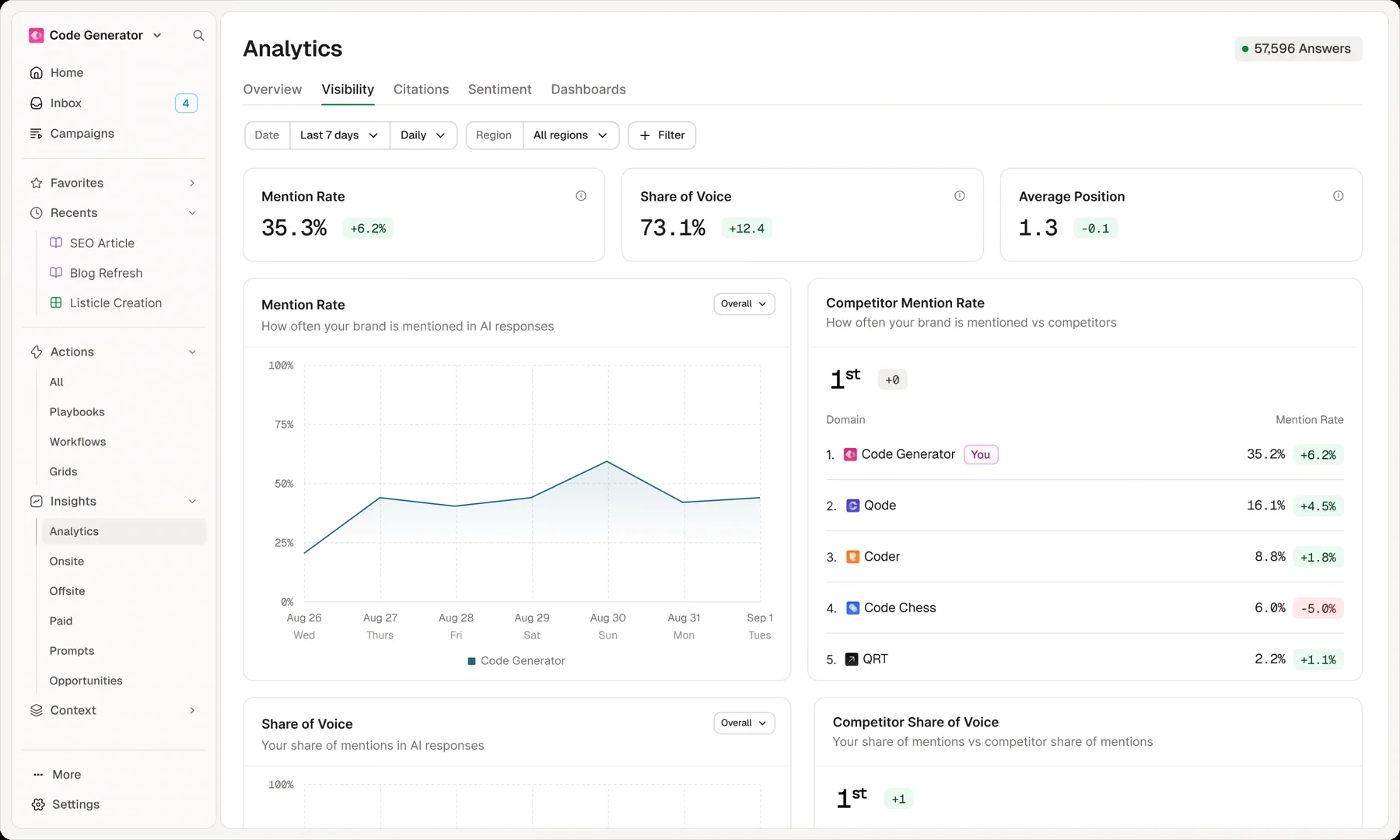This screenshot has width=1400, height=840.
Task: Click the plus icon on Filter button
Action: click(x=645, y=135)
